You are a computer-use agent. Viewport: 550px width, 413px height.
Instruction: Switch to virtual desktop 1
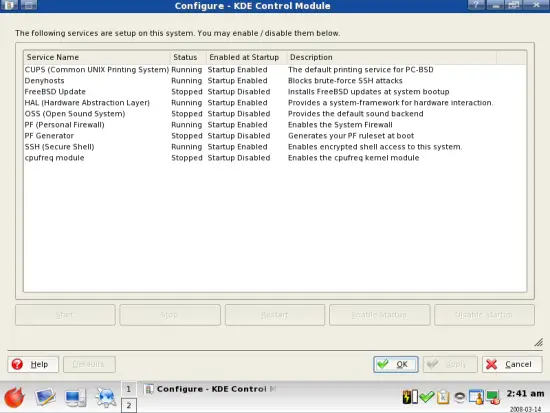(129, 389)
